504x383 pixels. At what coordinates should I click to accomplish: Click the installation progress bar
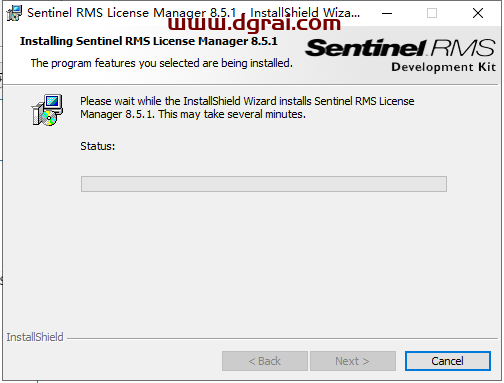click(x=264, y=184)
